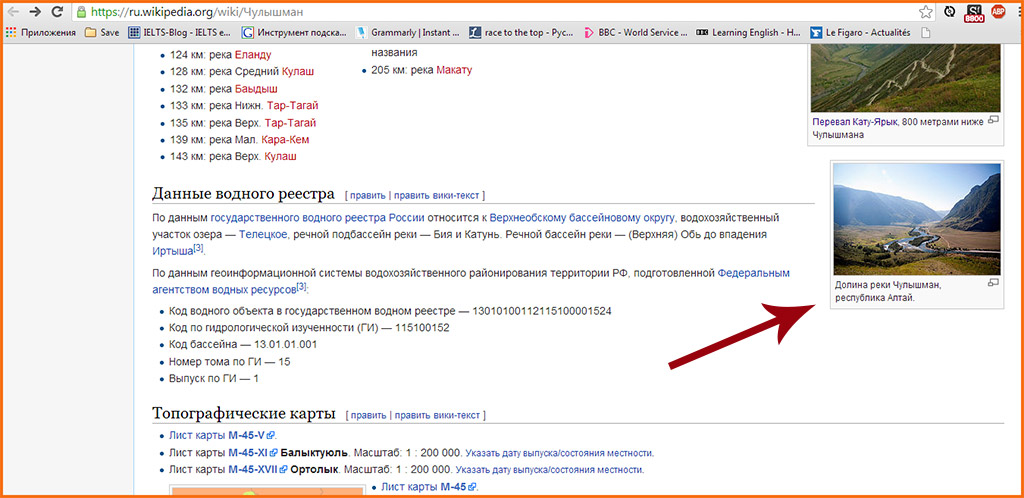Enlarge the Долина реки Чулышман image icon

point(993,283)
